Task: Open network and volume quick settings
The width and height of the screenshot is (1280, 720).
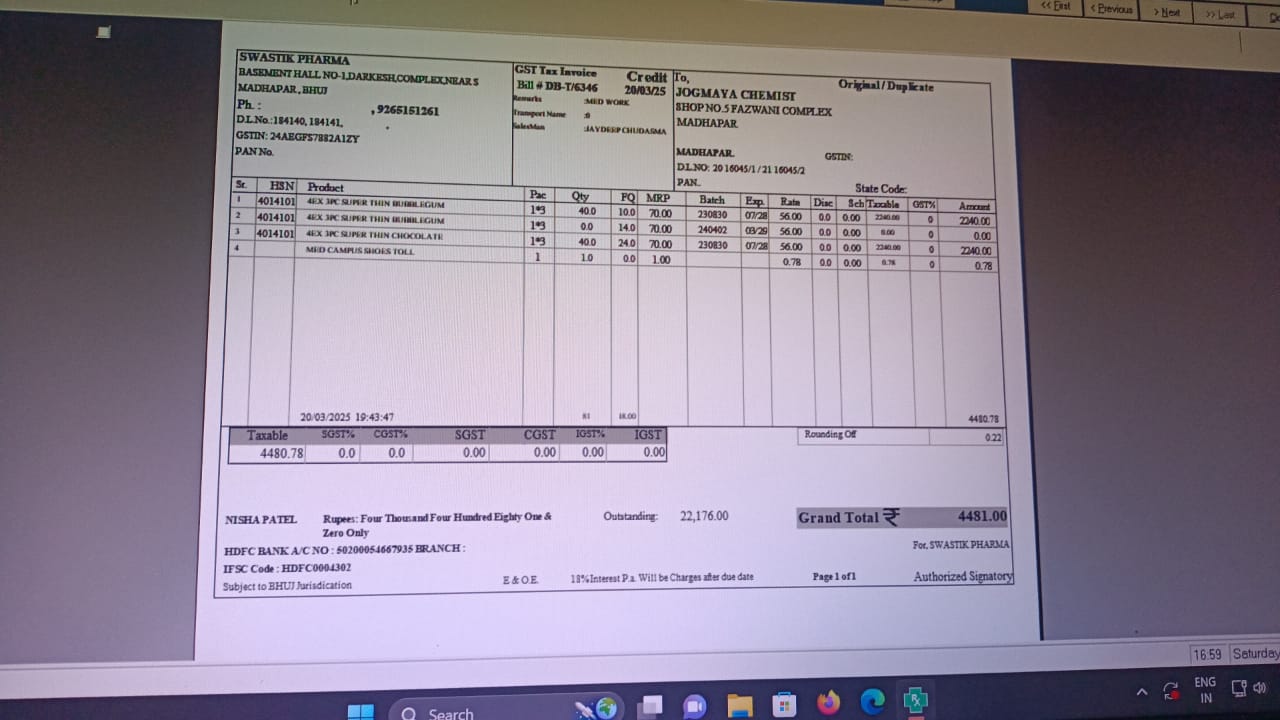Action: (x=1248, y=687)
